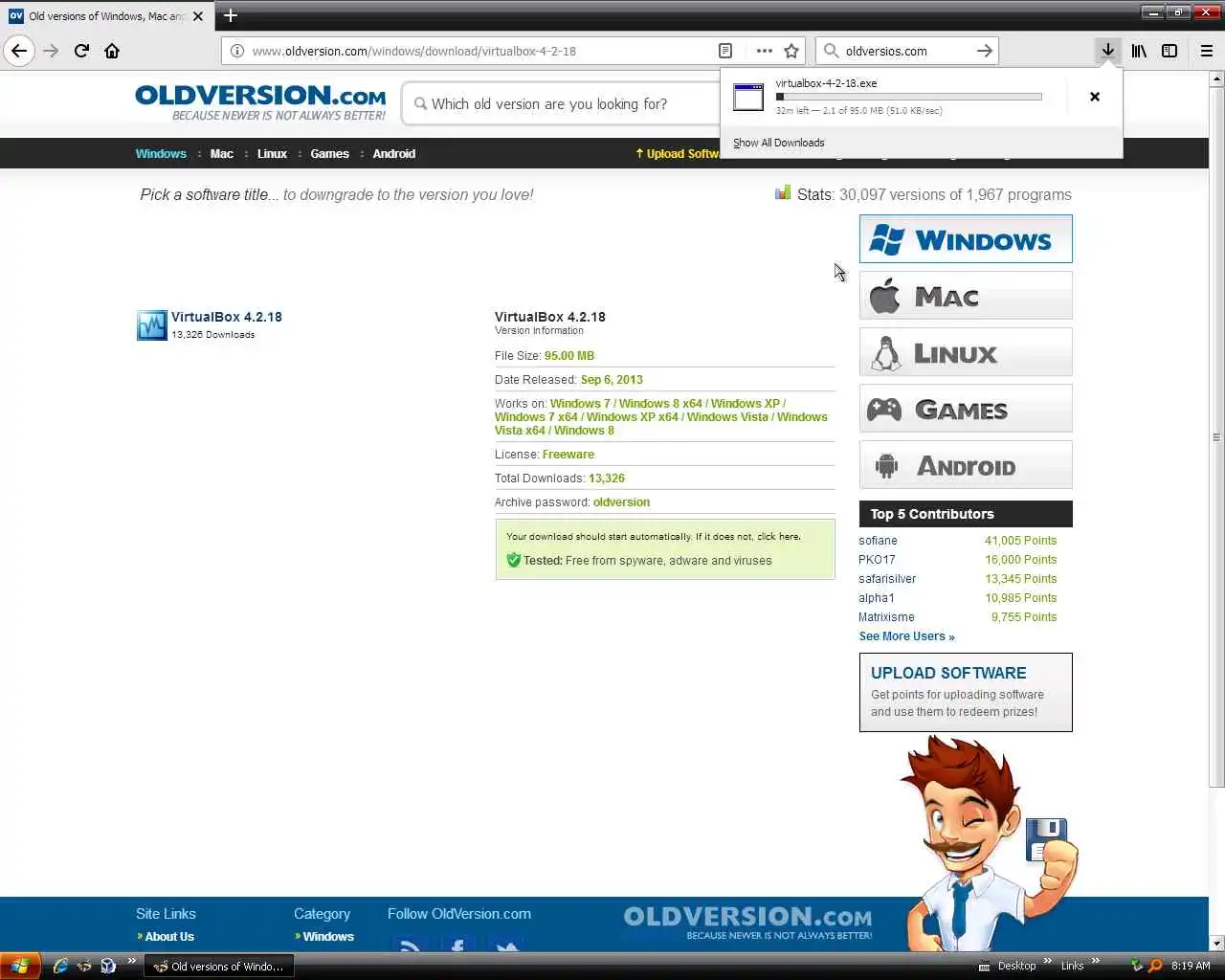The image size is (1225, 980).
Task: Click the virtualbox-4-2-18.exe file icon
Action: tap(748, 97)
